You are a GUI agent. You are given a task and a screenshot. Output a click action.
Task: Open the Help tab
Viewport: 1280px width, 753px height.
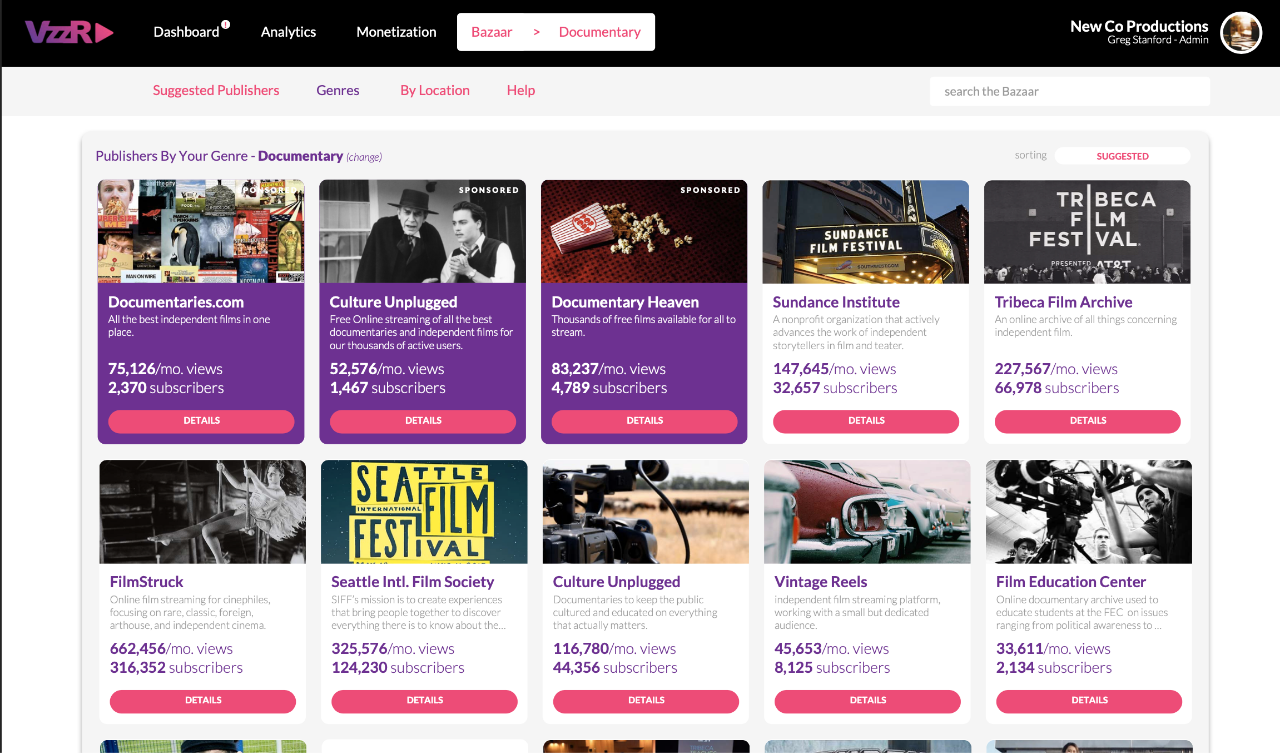pyautogui.click(x=521, y=90)
